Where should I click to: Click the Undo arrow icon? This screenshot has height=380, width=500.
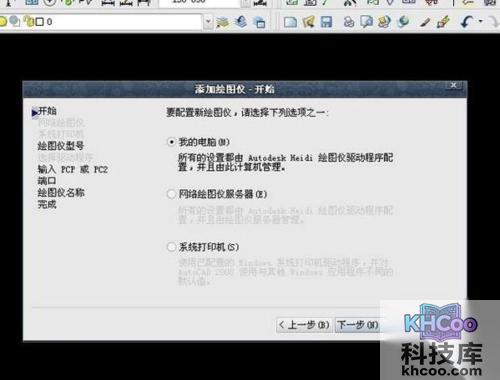(x=467, y=22)
